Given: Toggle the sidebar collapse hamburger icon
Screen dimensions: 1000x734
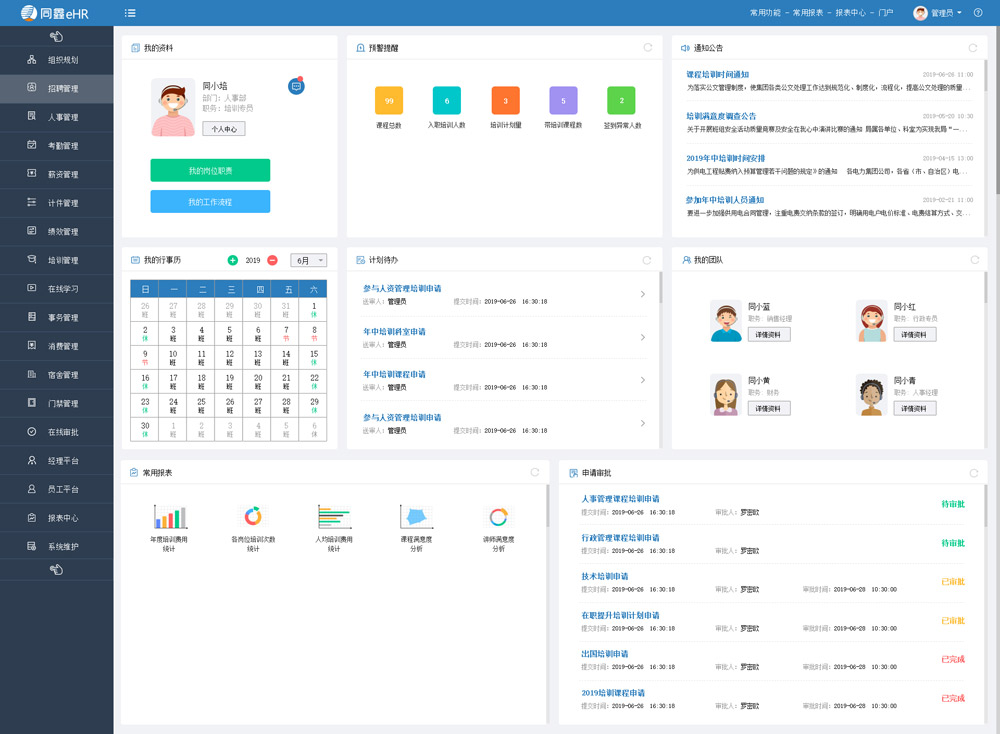Looking at the screenshot, I should pos(131,13).
